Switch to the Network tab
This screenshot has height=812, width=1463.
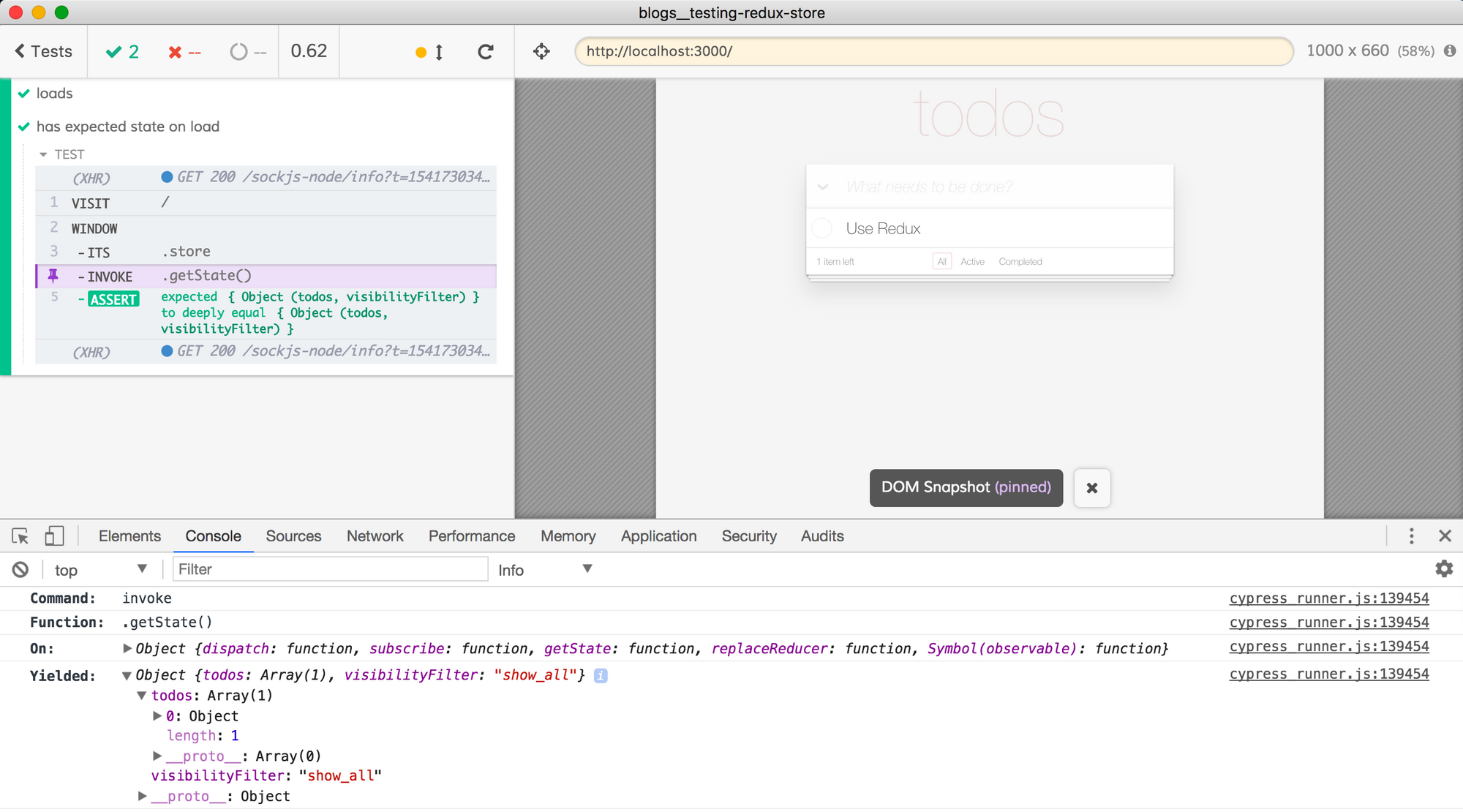(x=375, y=536)
